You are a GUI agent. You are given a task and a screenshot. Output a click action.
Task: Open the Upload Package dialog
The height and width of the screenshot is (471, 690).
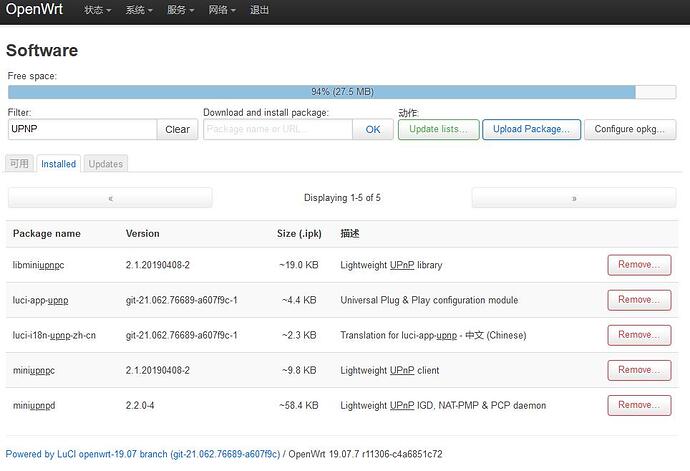(531, 129)
